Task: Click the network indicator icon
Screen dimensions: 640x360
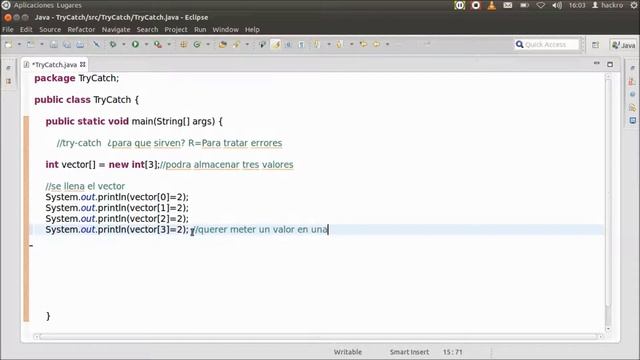Action: (540, 5)
